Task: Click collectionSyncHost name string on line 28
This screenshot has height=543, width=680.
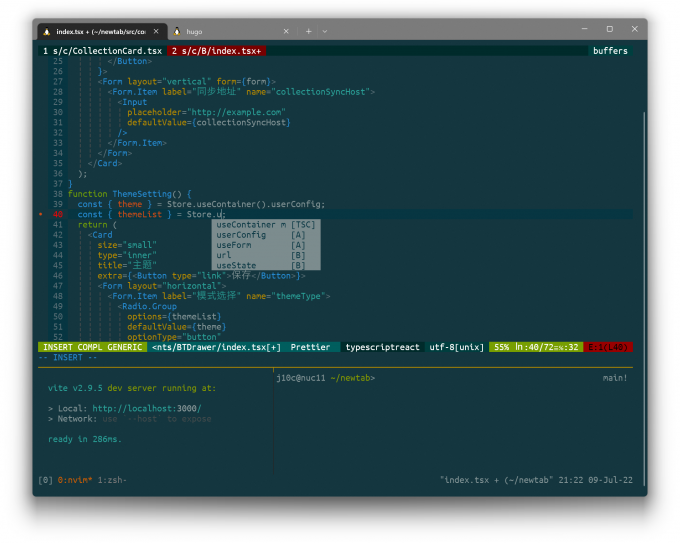Action: [320, 92]
